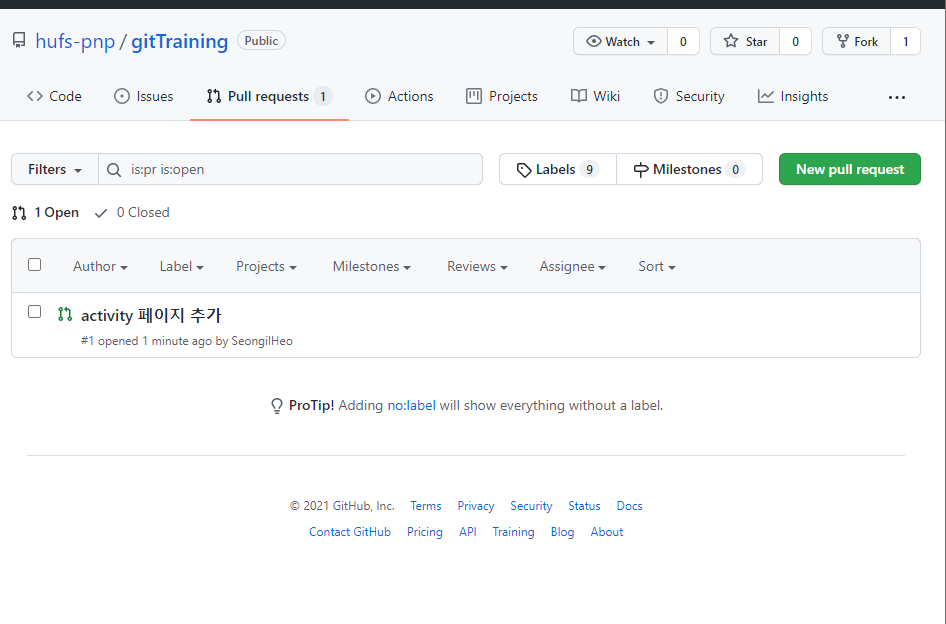
Task: Toggle the select-all pull requests checkbox
Action: pyautogui.click(x=34, y=265)
